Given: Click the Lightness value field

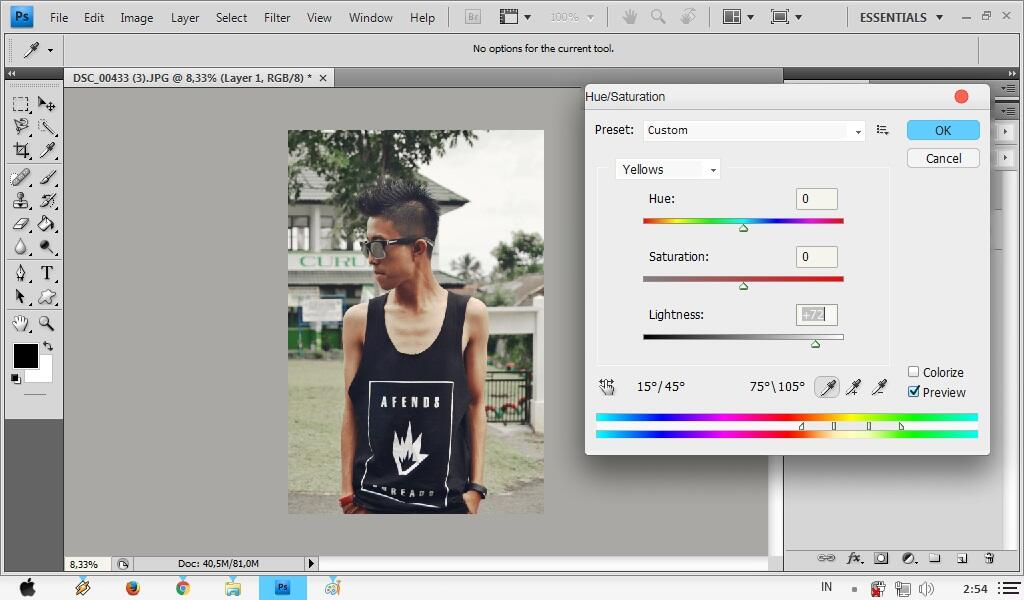Looking at the screenshot, I should (x=816, y=315).
